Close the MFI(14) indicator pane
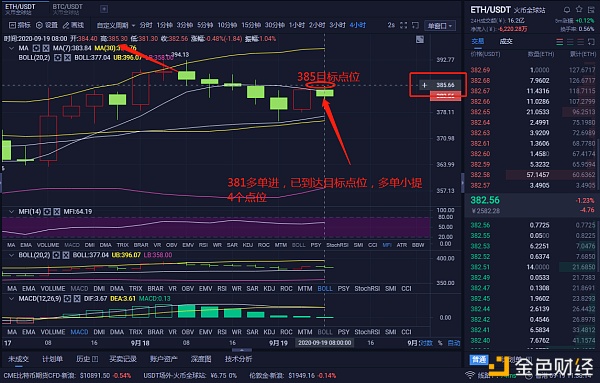Screen dimensions: 600x383 point(57,212)
